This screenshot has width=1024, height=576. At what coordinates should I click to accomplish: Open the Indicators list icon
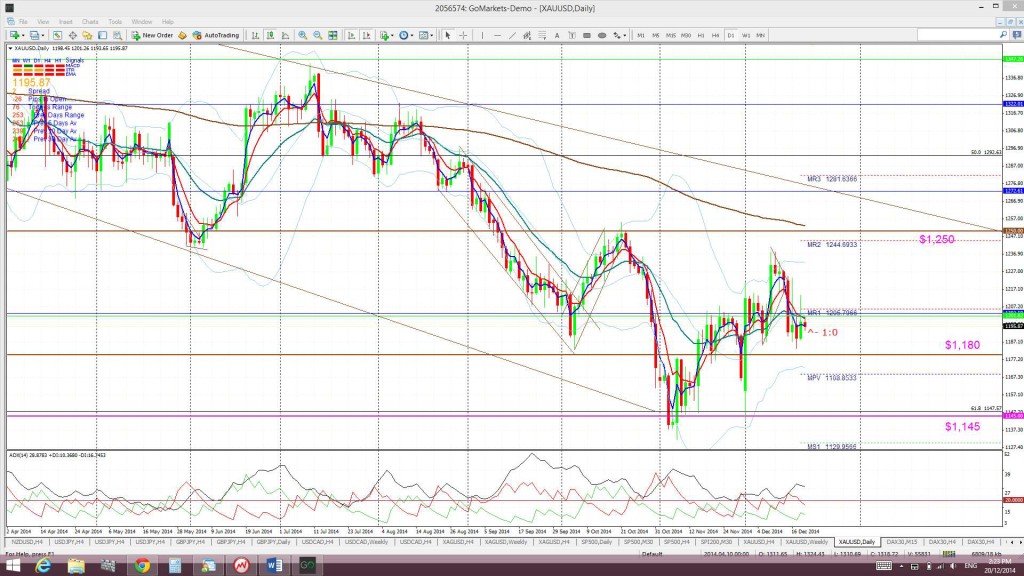coord(385,35)
